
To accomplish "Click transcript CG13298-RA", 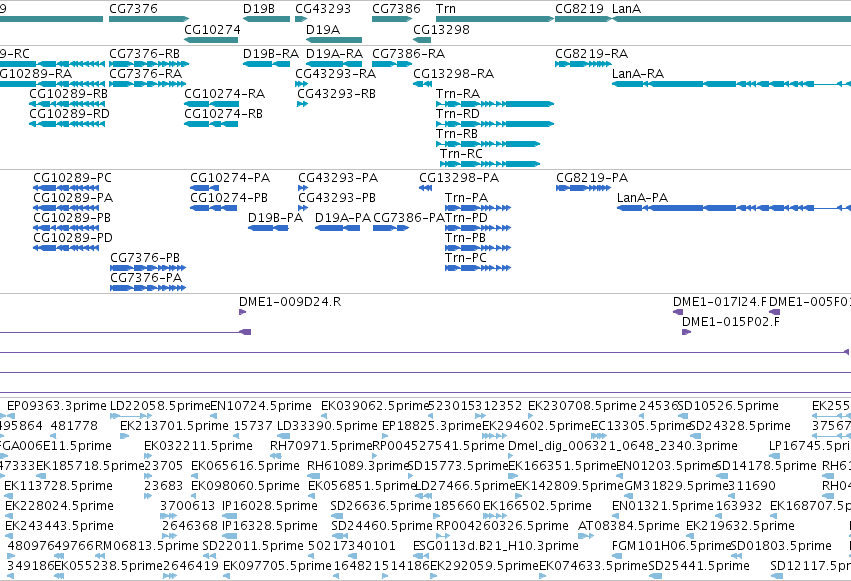I will point(454,74).
